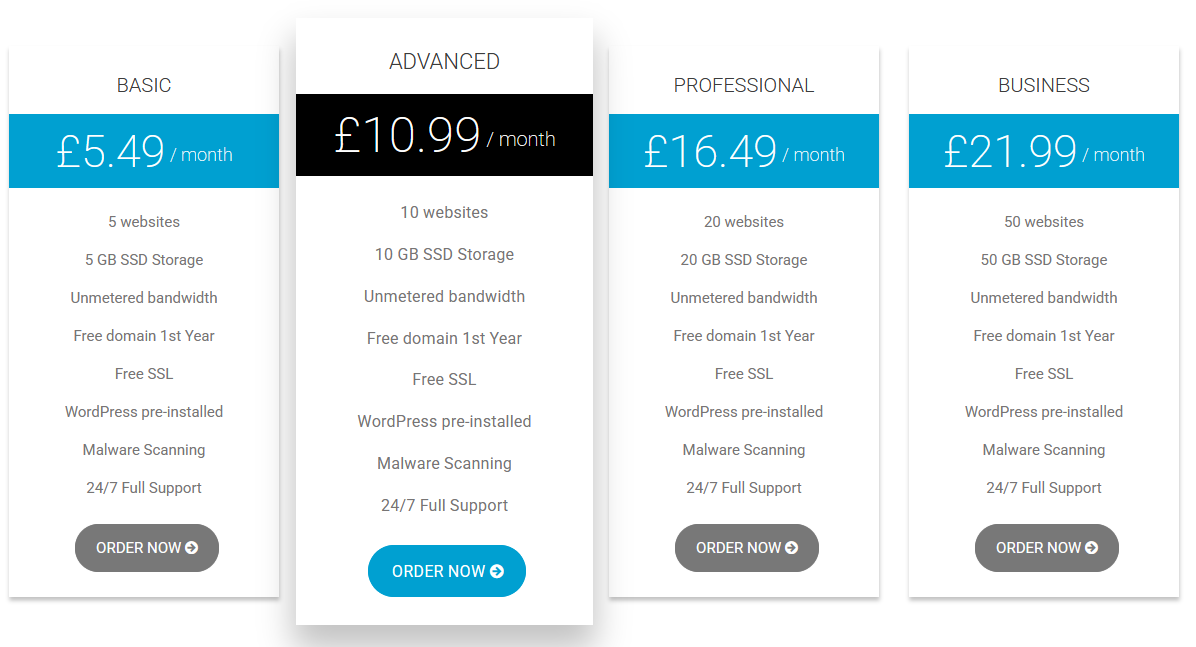Viewport: 1196px width, 647px height.
Task: Click "50 websites" in Business plan
Action: point(1044,222)
